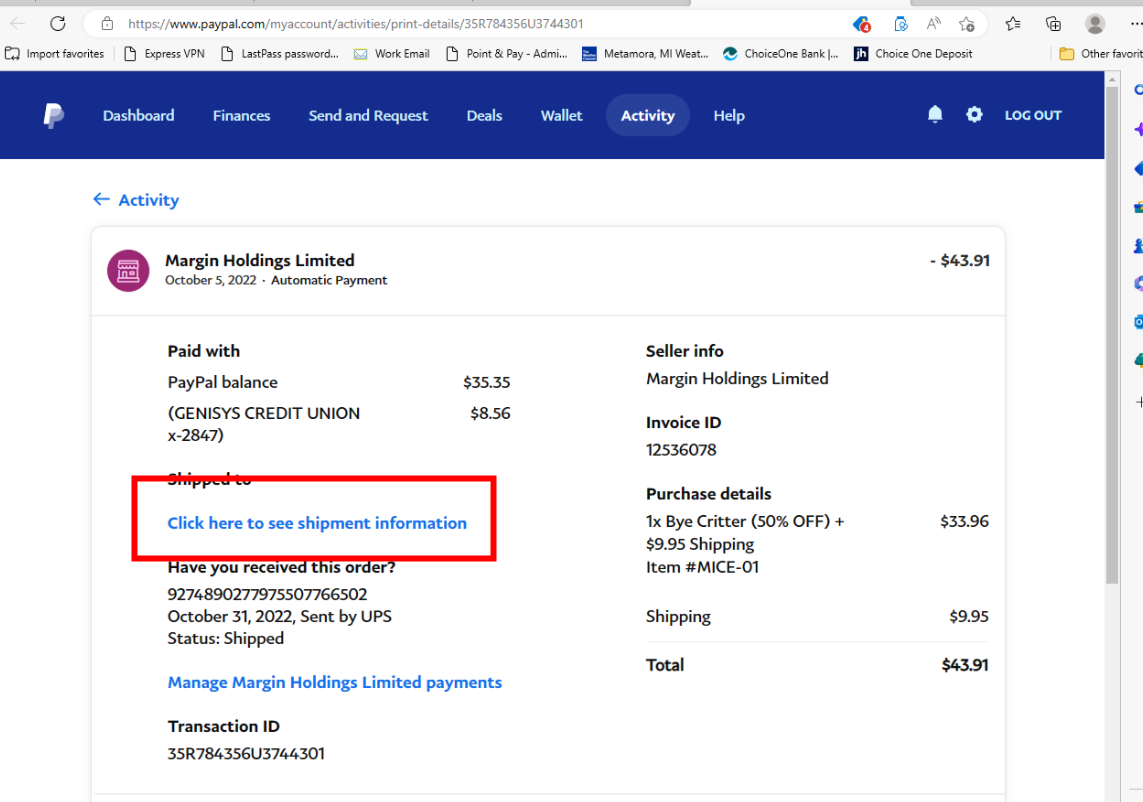Open Manage Margin Holdings Limited payments
Screen dimensions: 1143x802
pos(335,683)
